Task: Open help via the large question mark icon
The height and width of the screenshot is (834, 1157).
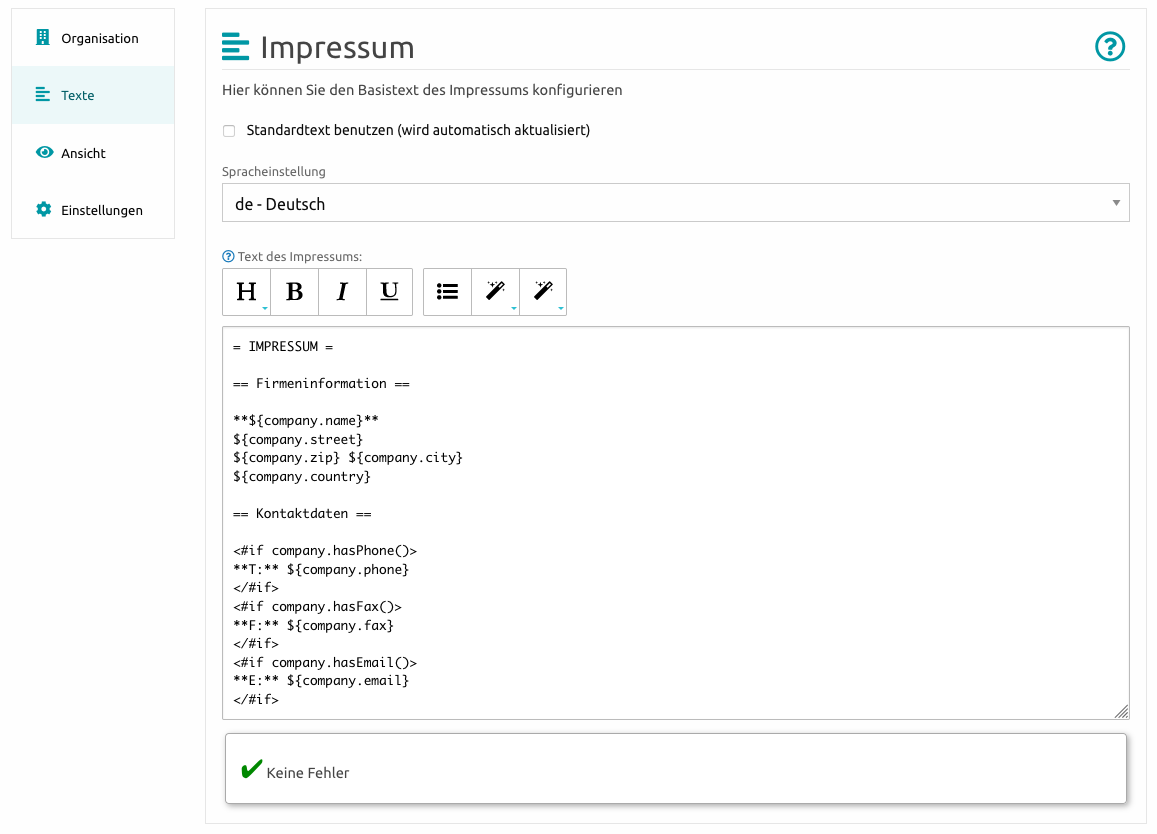Action: tap(1110, 46)
